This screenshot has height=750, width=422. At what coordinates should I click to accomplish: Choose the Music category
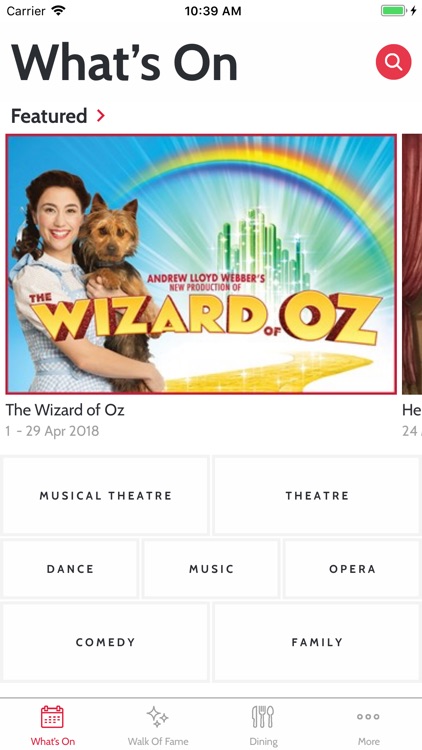211,569
